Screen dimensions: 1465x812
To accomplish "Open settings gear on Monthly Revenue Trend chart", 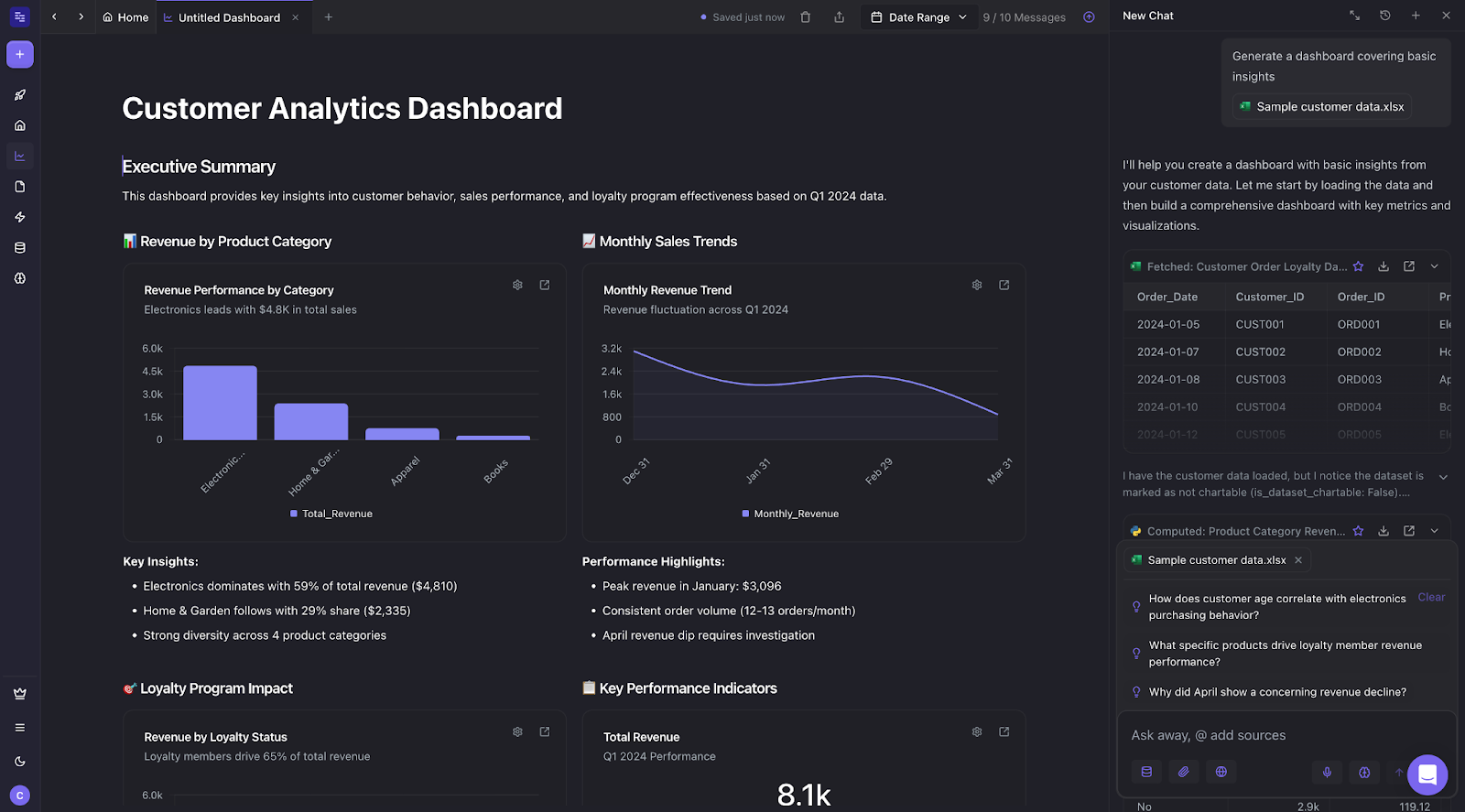I will coord(977,286).
